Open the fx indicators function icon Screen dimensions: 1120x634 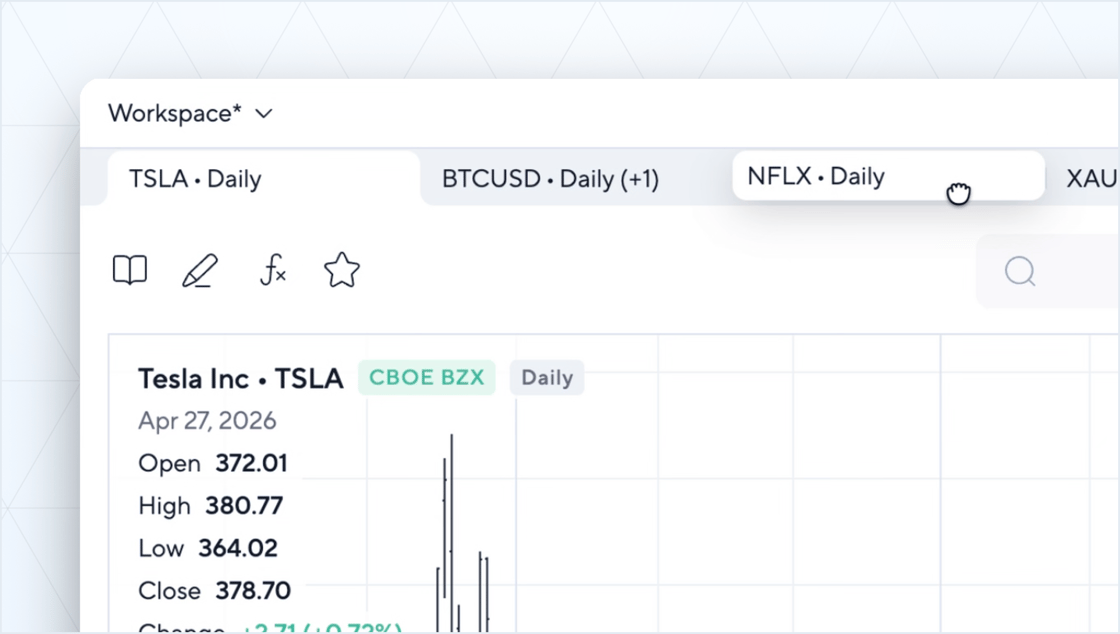(272, 271)
